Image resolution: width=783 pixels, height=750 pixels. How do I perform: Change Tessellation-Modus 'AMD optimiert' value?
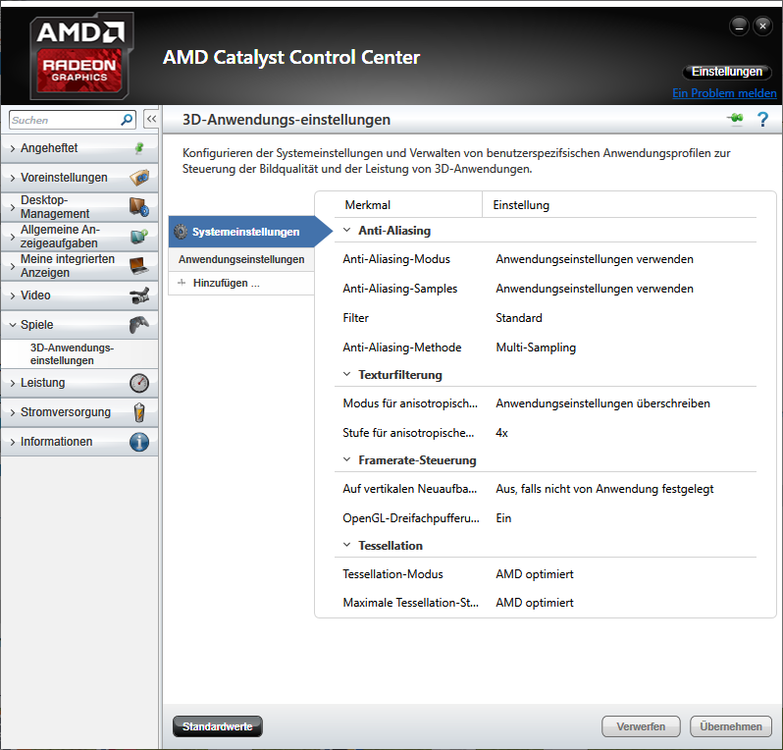(x=534, y=574)
